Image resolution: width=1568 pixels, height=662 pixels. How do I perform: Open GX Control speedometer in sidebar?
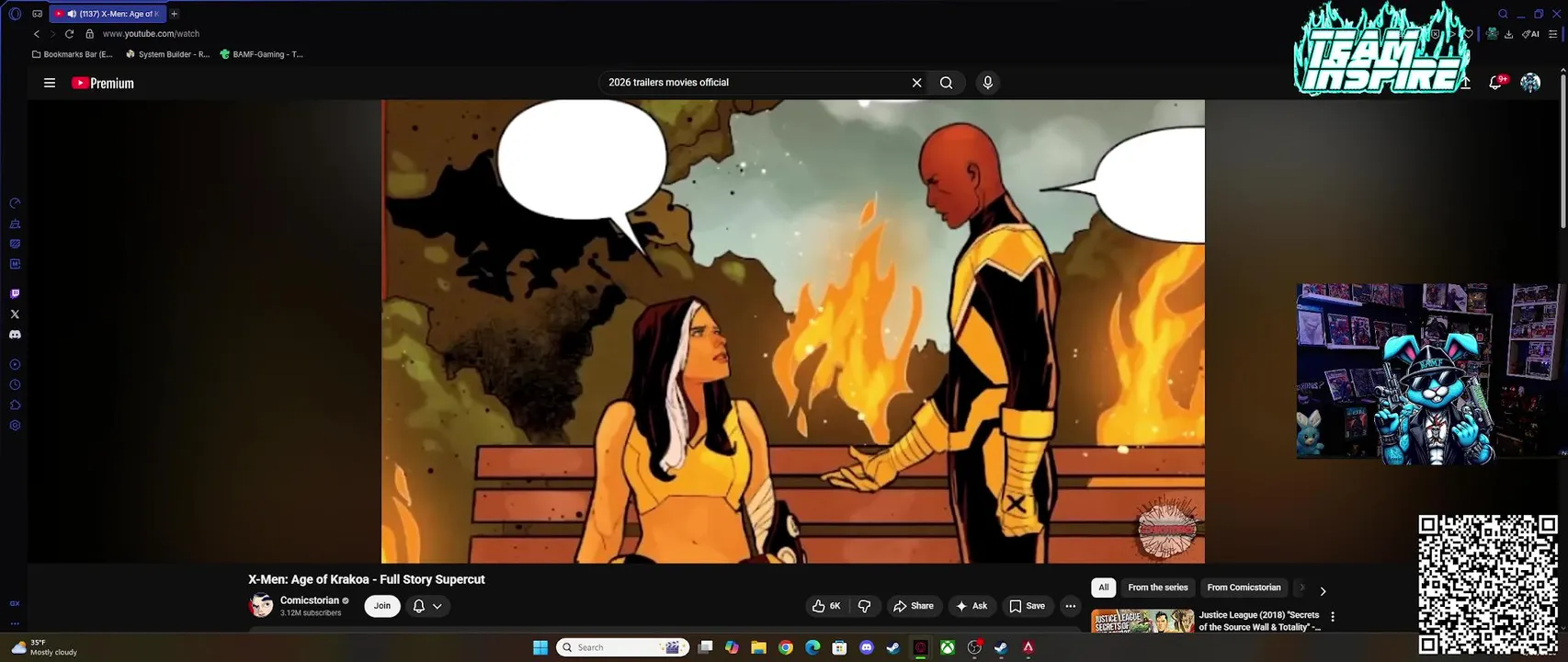point(15,203)
